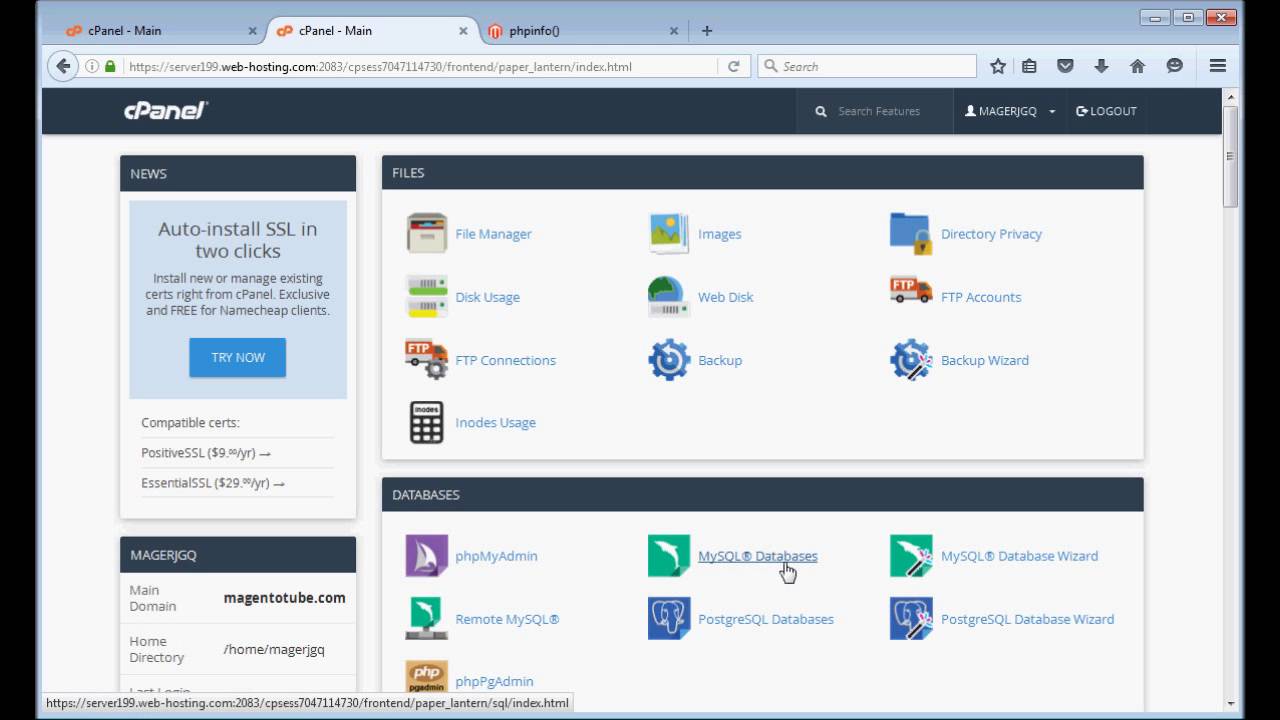The image size is (1280, 720).
Task: Click the Firefox home icon
Action: point(1137,66)
